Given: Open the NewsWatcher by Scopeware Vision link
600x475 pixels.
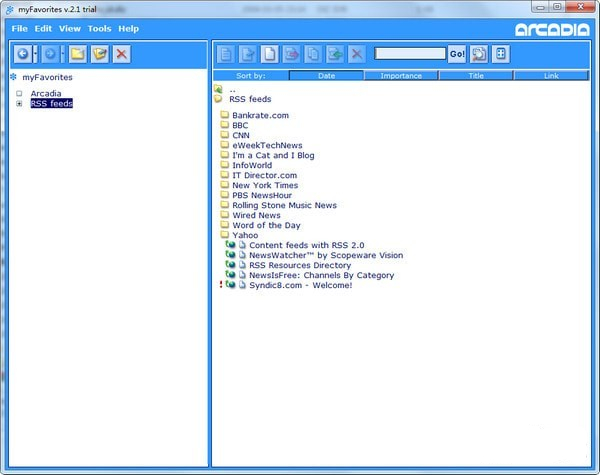Looking at the screenshot, I should click(326, 255).
